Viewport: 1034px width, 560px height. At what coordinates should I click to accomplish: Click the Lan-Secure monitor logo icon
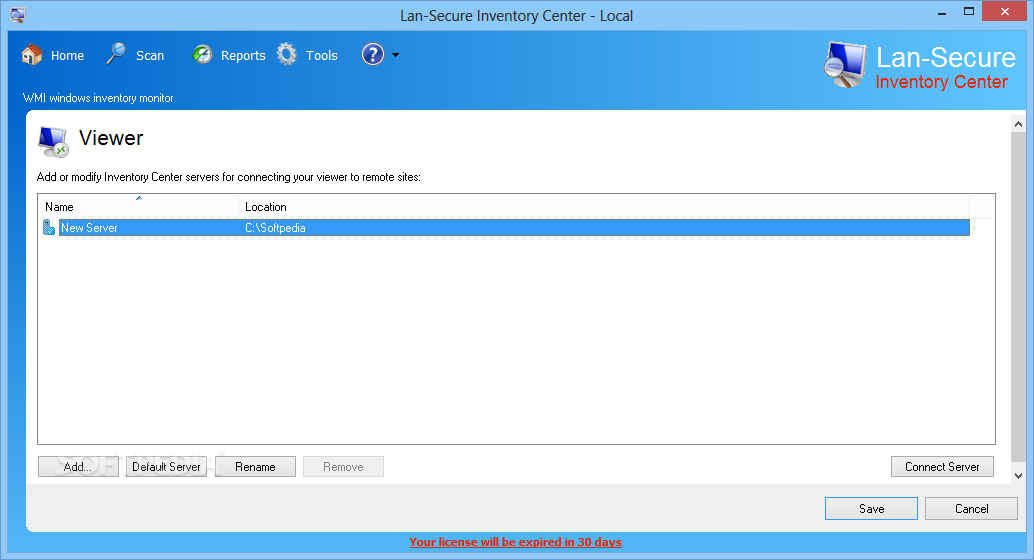844,65
